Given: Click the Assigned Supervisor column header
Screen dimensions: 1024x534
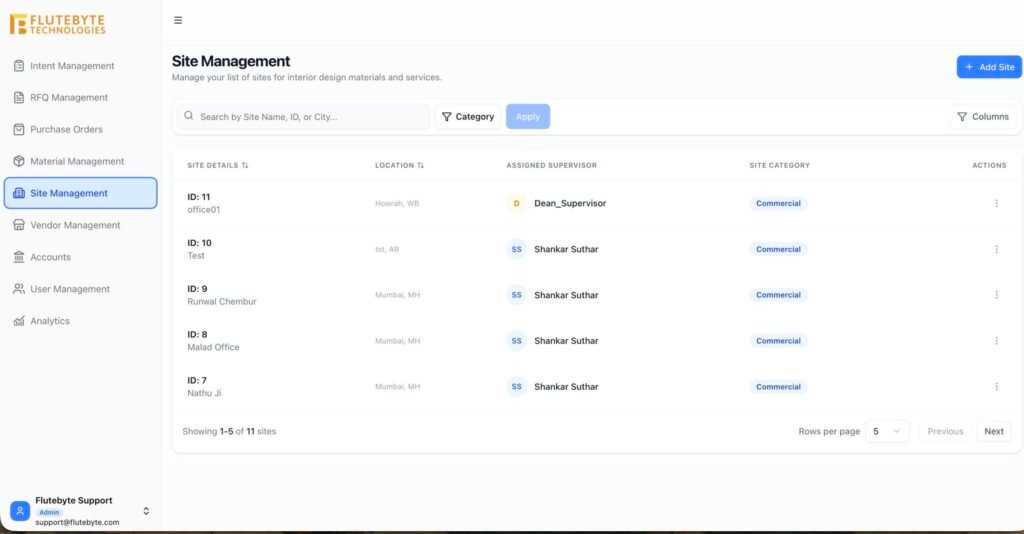Looking at the screenshot, I should click(x=552, y=165).
